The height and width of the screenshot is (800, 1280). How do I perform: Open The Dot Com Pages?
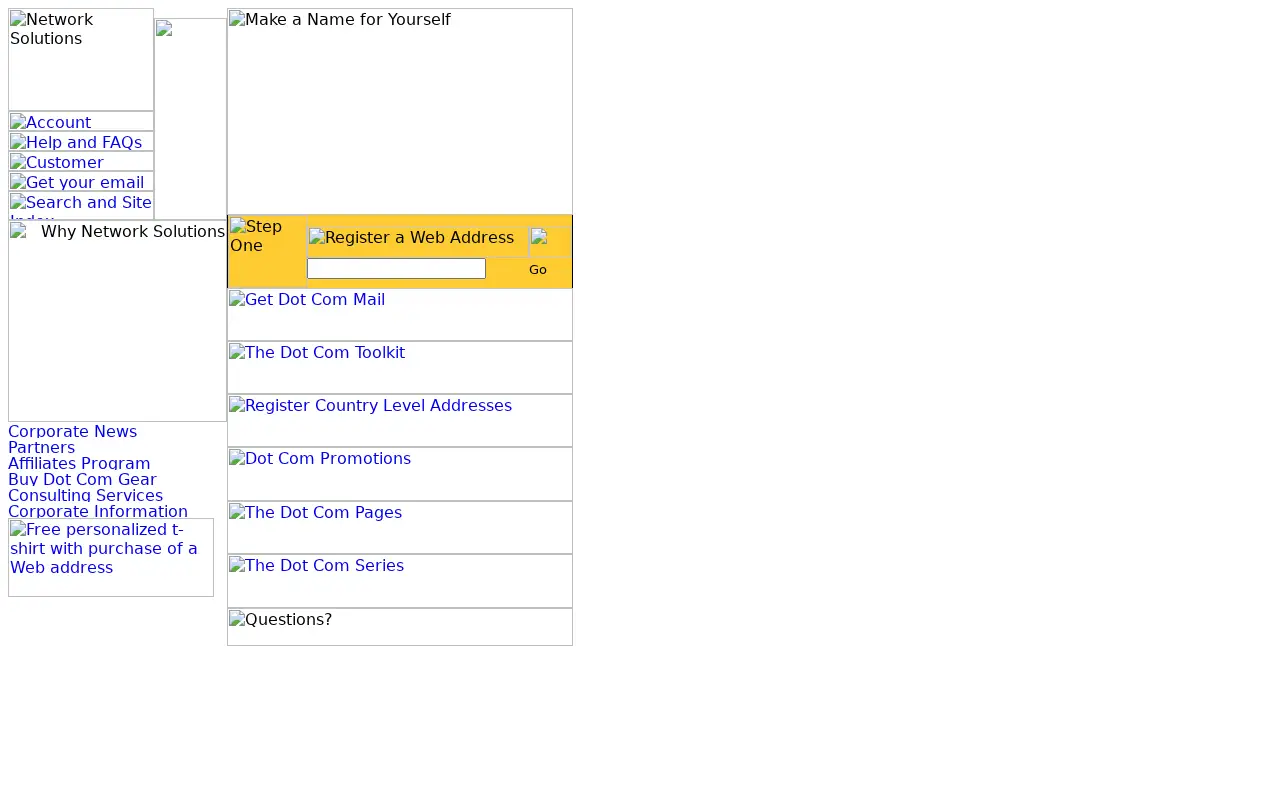pyautogui.click(x=400, y=528)
